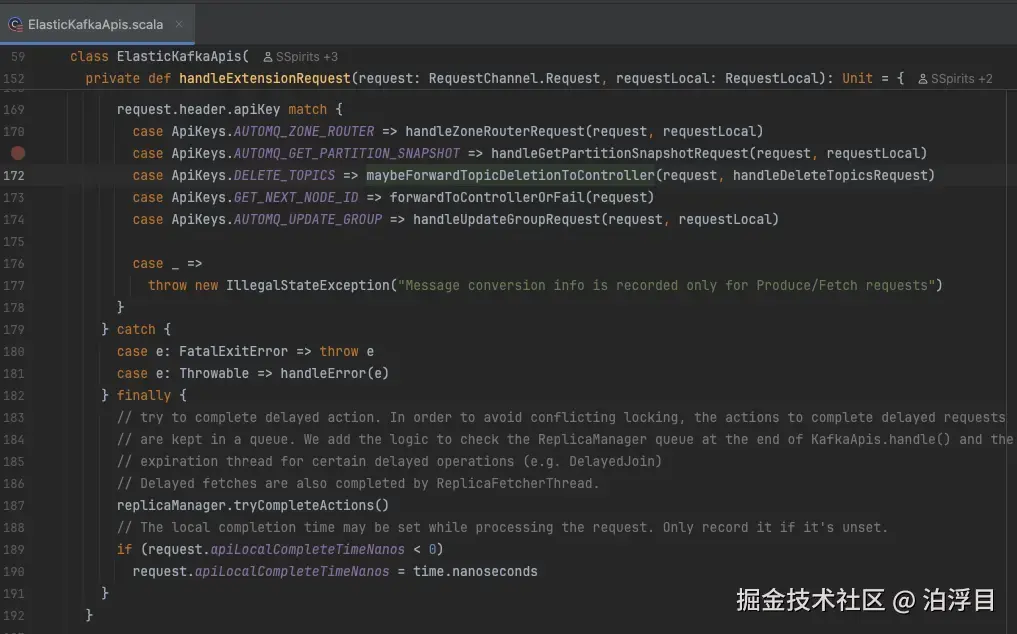Screen dimensions: 1017x634
Task: Place the caret on replicaManager.tryCompleteActions call
Action: point(250,505)
